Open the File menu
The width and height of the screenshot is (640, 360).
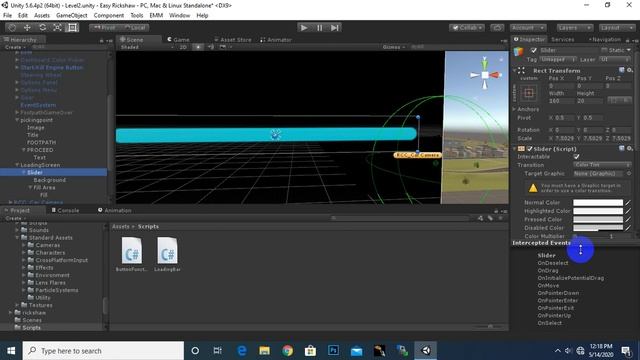click(8, 16)
